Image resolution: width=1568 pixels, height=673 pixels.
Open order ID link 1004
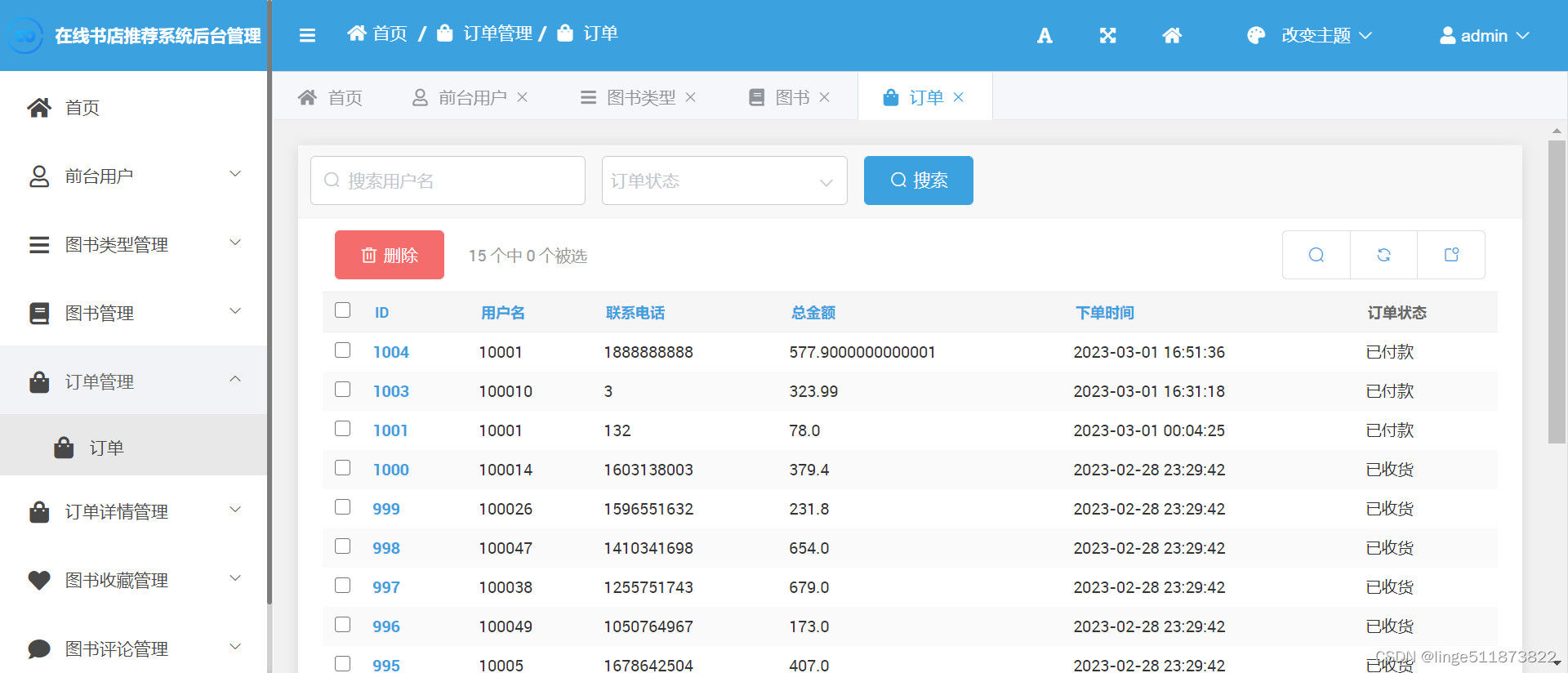(x=391, y=352)
